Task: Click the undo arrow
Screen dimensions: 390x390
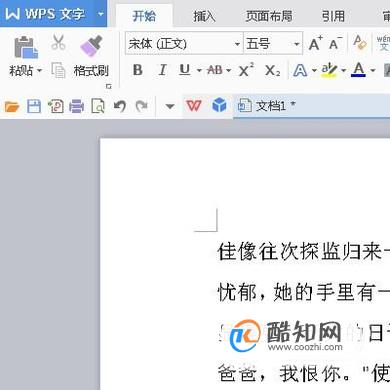Action: click(x=120, y=106)
